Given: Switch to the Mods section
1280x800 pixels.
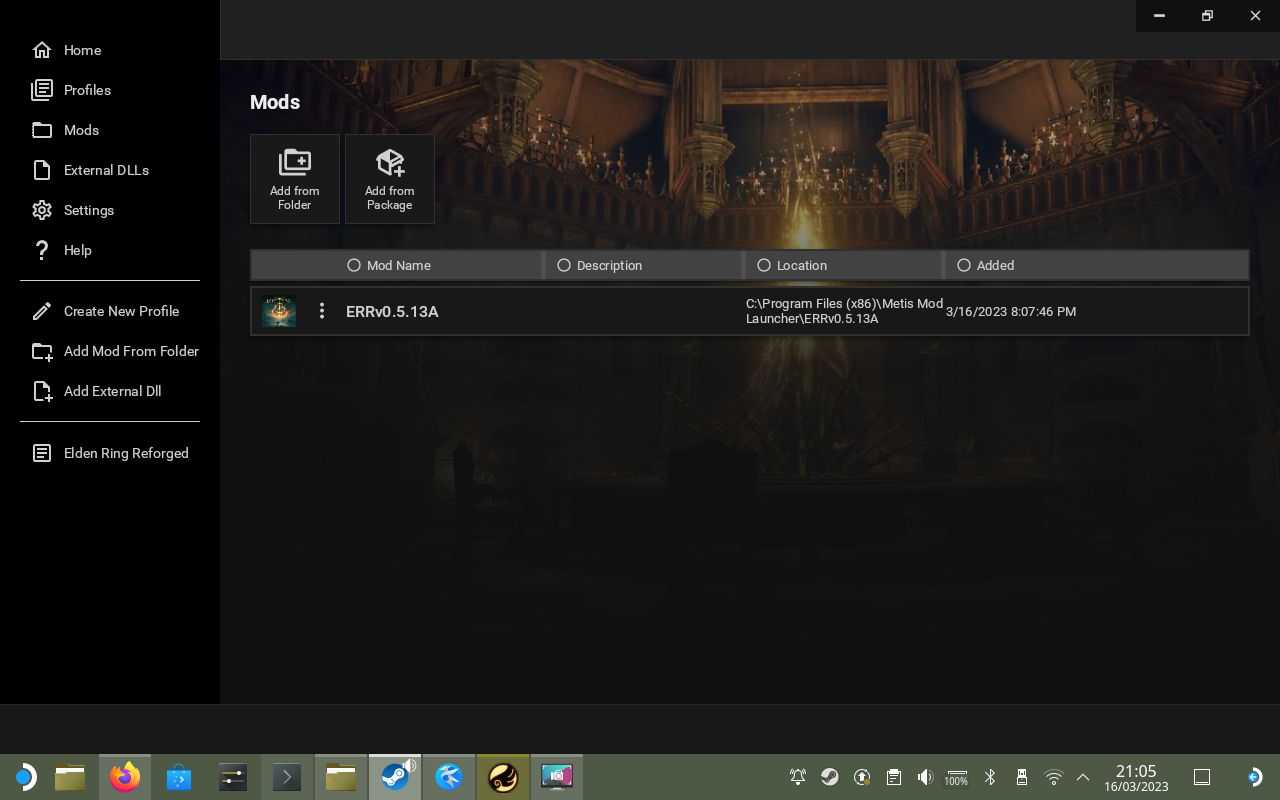Looking at the screenshot, I should coord(81,130).
